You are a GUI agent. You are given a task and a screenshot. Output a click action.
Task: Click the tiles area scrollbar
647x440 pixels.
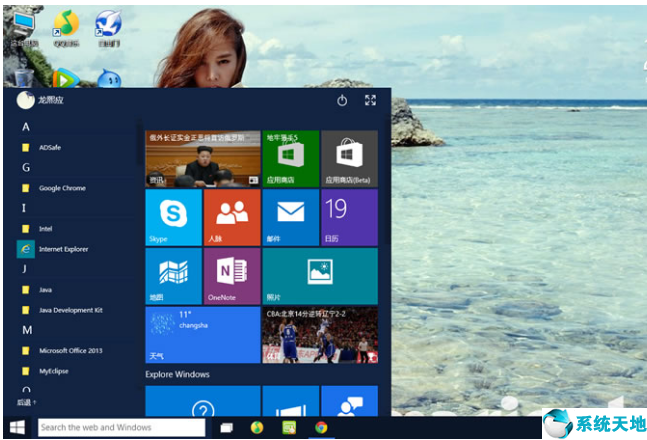[387, 180]
